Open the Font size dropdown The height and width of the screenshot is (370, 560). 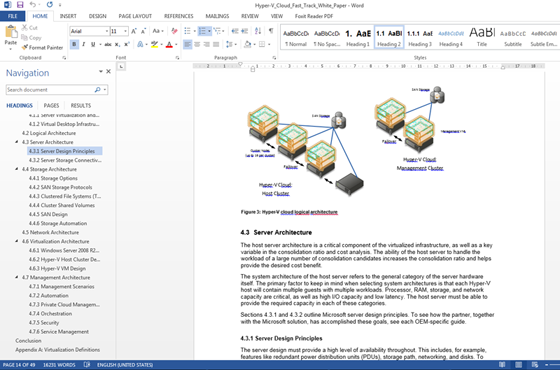click(125, 31)
